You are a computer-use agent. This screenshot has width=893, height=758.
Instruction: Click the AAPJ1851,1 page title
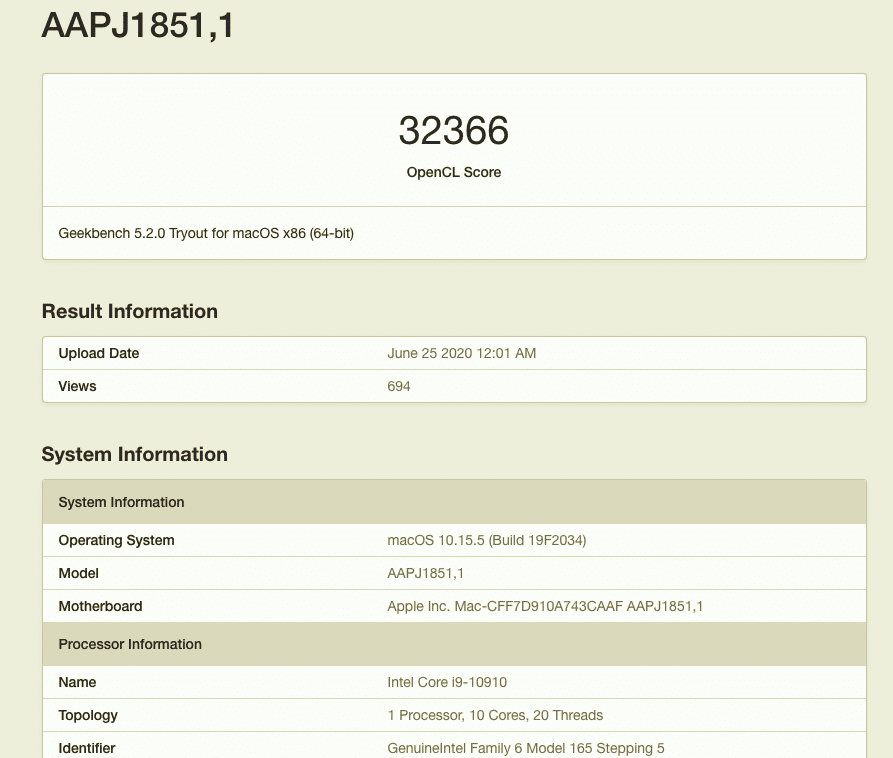click(x=138, y=26)
